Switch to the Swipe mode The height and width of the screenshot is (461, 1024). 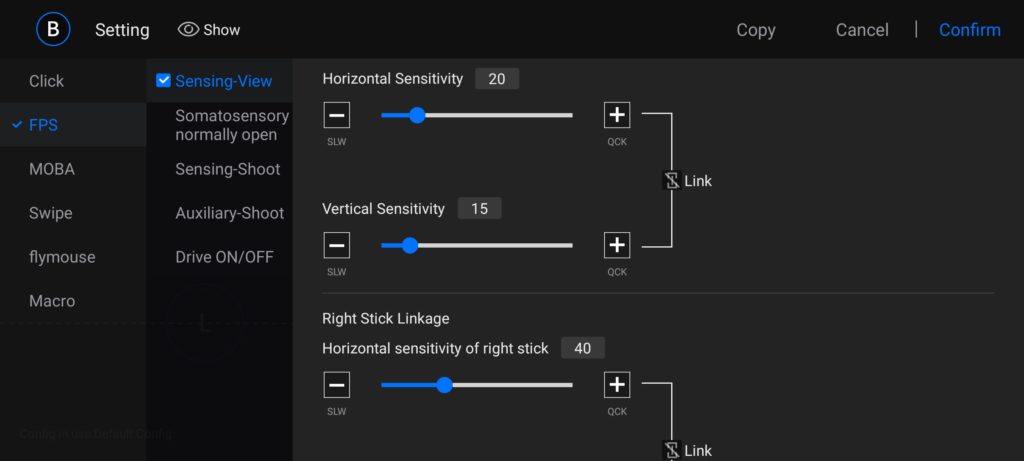[x=51, y=213]
